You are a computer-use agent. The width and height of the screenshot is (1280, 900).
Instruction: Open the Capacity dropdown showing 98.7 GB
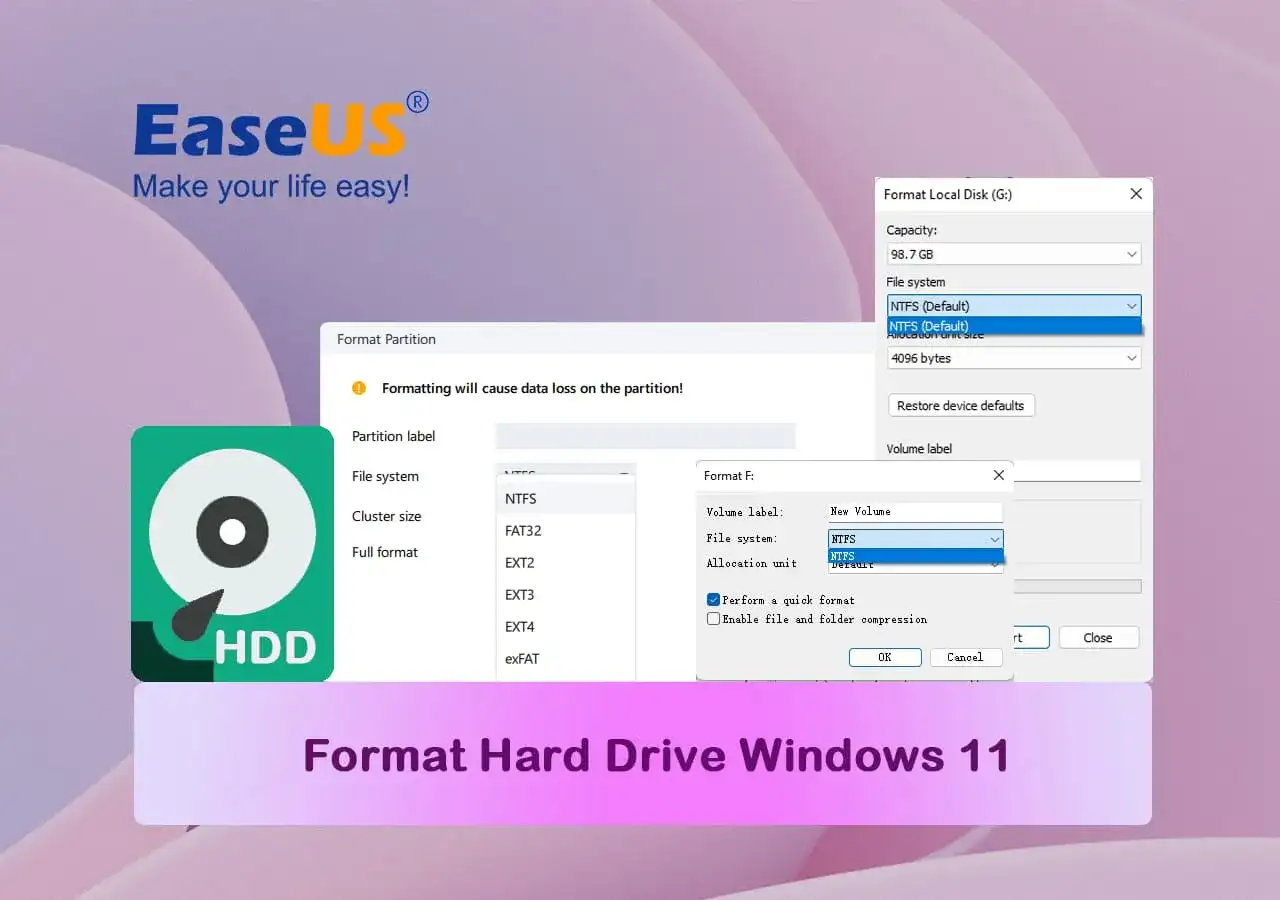(1014, 254)
